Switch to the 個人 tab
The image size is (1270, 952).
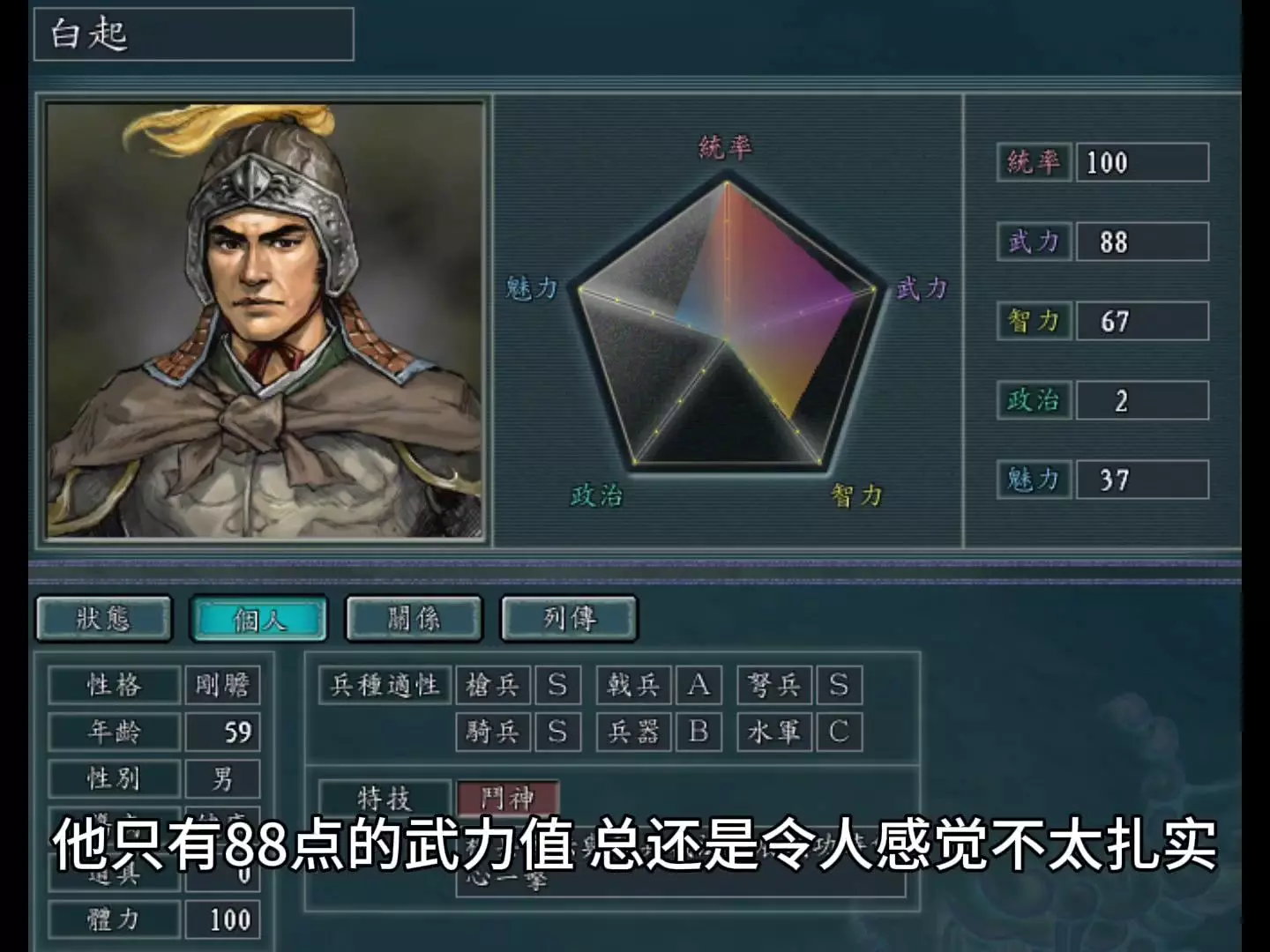(259, 619)
